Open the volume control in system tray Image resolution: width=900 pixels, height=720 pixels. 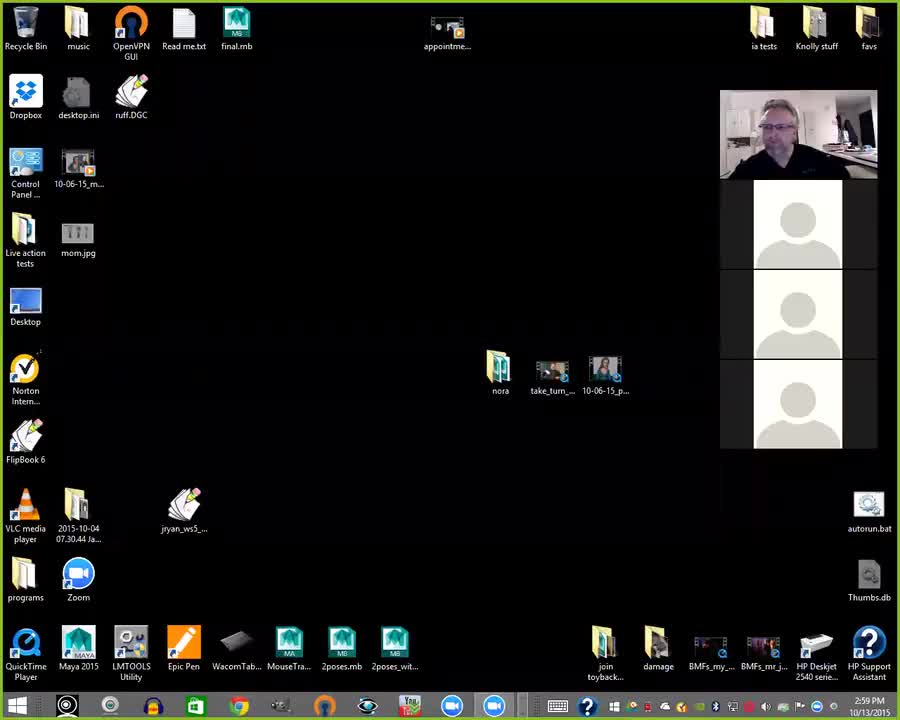pos(766,706)
